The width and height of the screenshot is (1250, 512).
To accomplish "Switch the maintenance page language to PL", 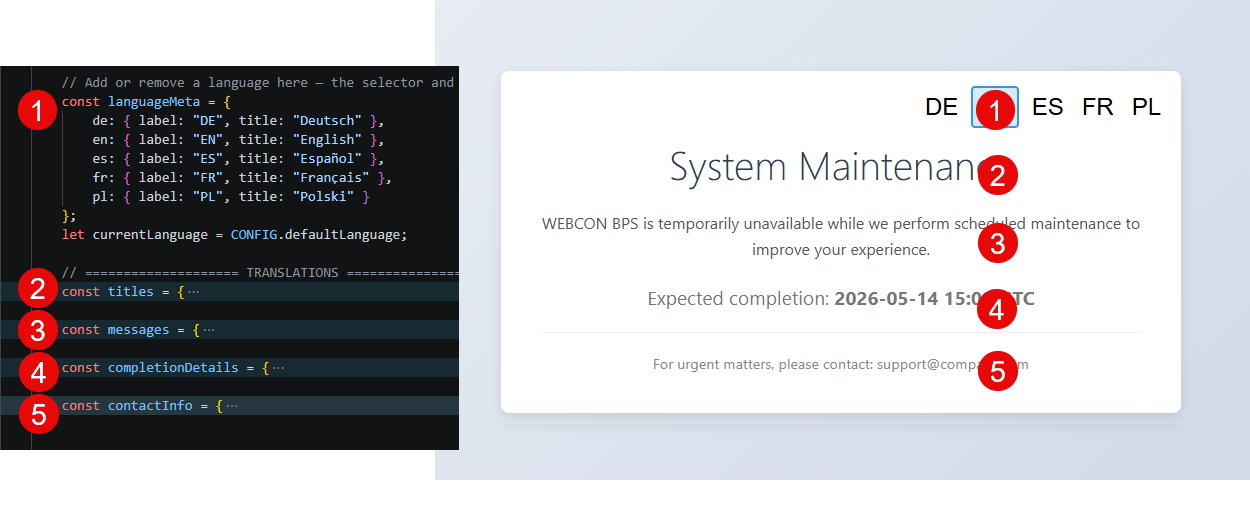I will 1147,107.
